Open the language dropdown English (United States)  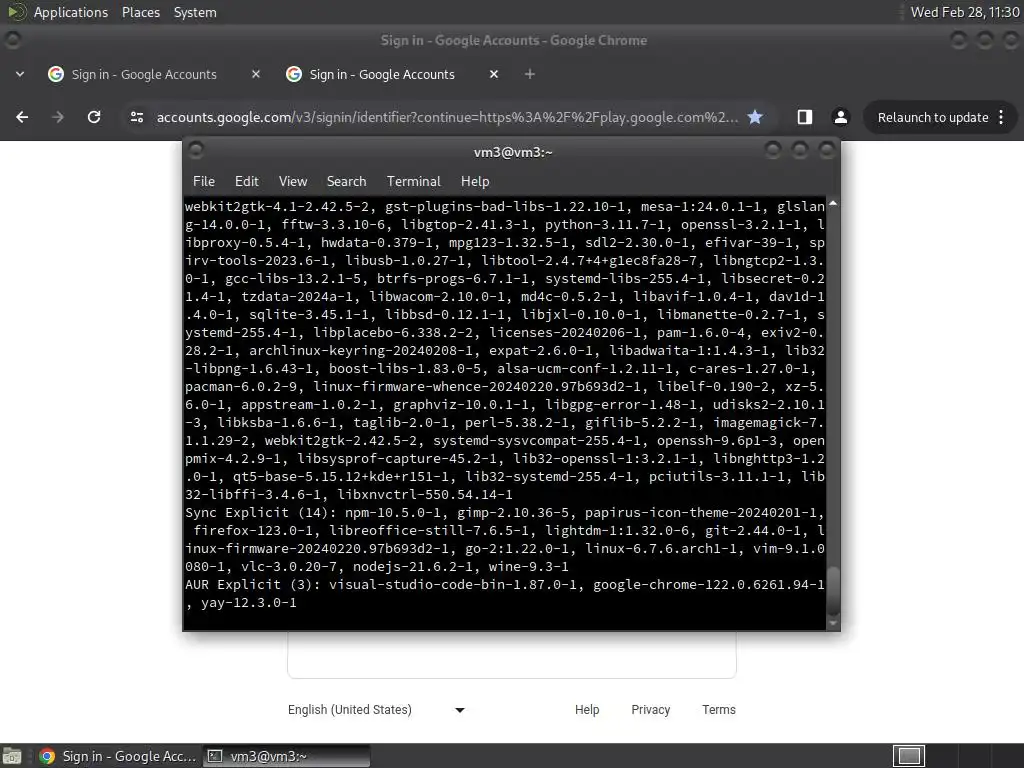pyautogui.click(x=376, y=710)
